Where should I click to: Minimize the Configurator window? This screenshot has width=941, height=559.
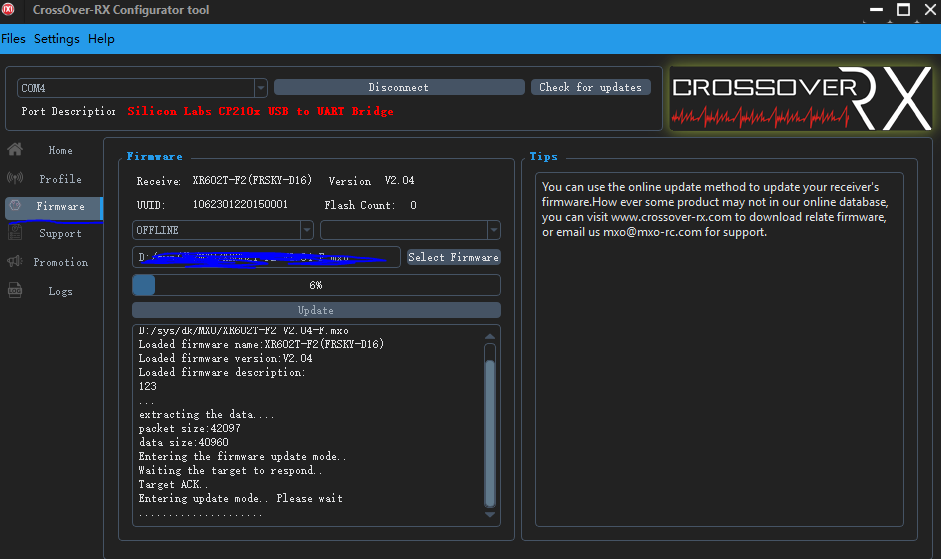[x=876, y=10]
